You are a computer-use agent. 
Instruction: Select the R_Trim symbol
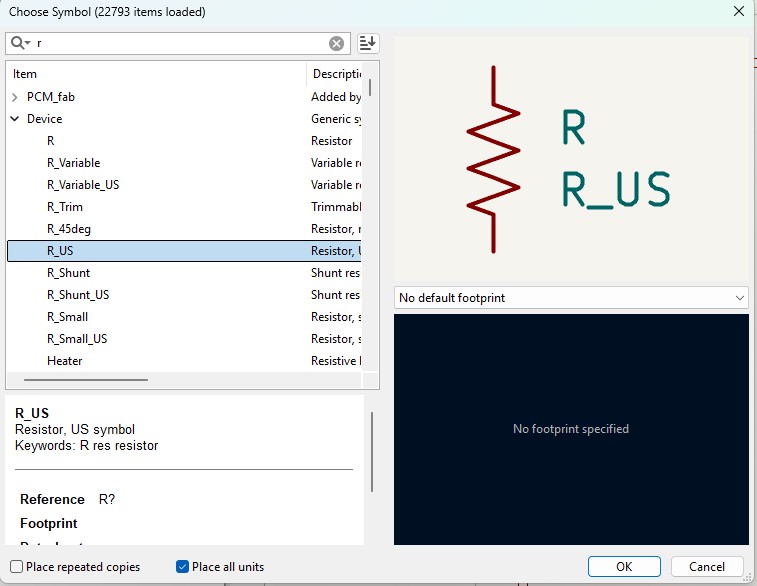(65, 207)
